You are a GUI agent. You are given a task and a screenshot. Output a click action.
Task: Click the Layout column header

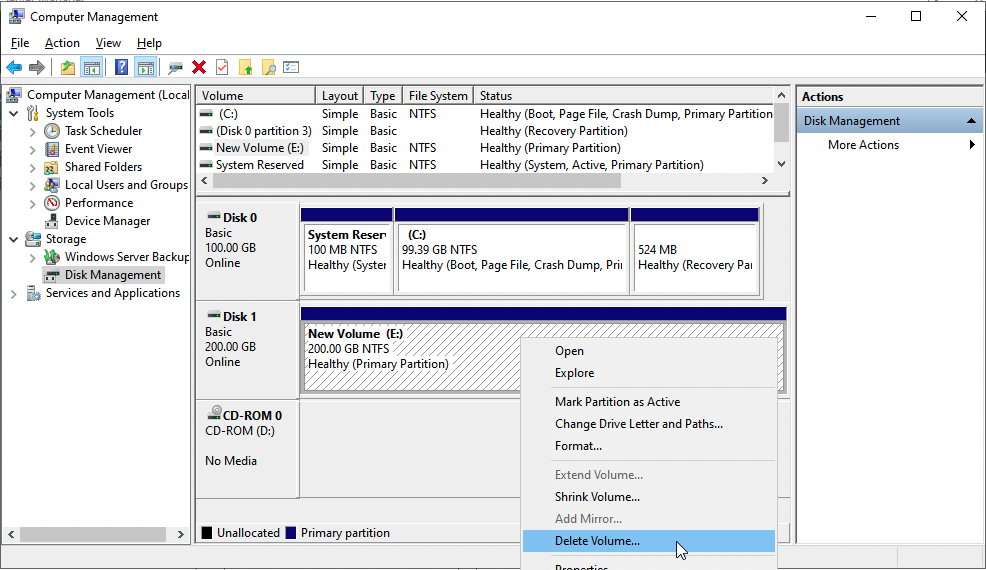pos(340,96)
